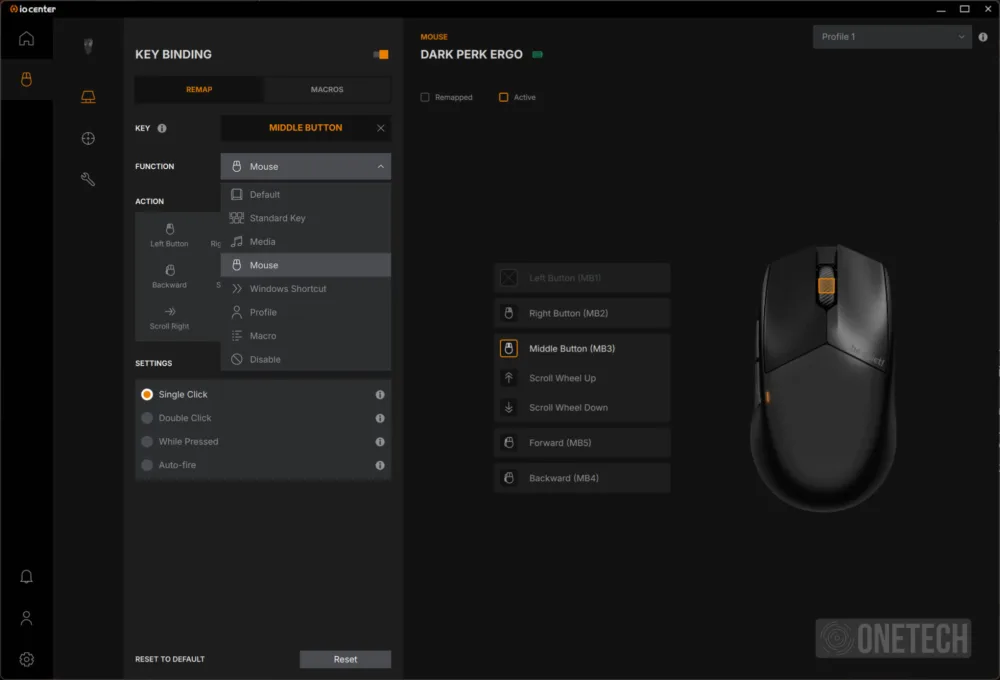Viewport: 1000px width, 680px height.
Task: Collapse the Function dropdown showing Mouse
Action: click(x=305, y=166)
